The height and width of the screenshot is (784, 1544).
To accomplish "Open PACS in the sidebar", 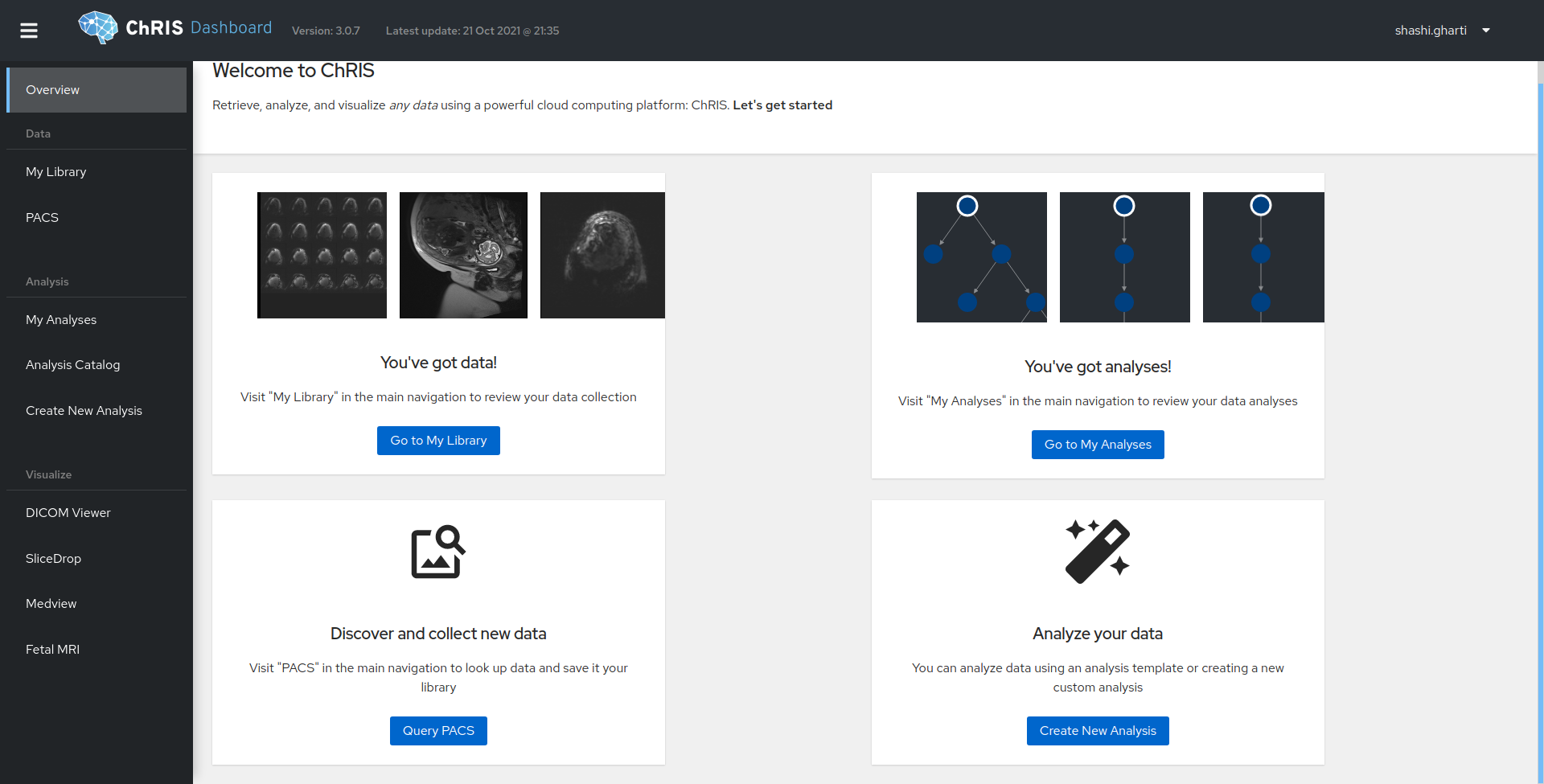I will 42,217.
